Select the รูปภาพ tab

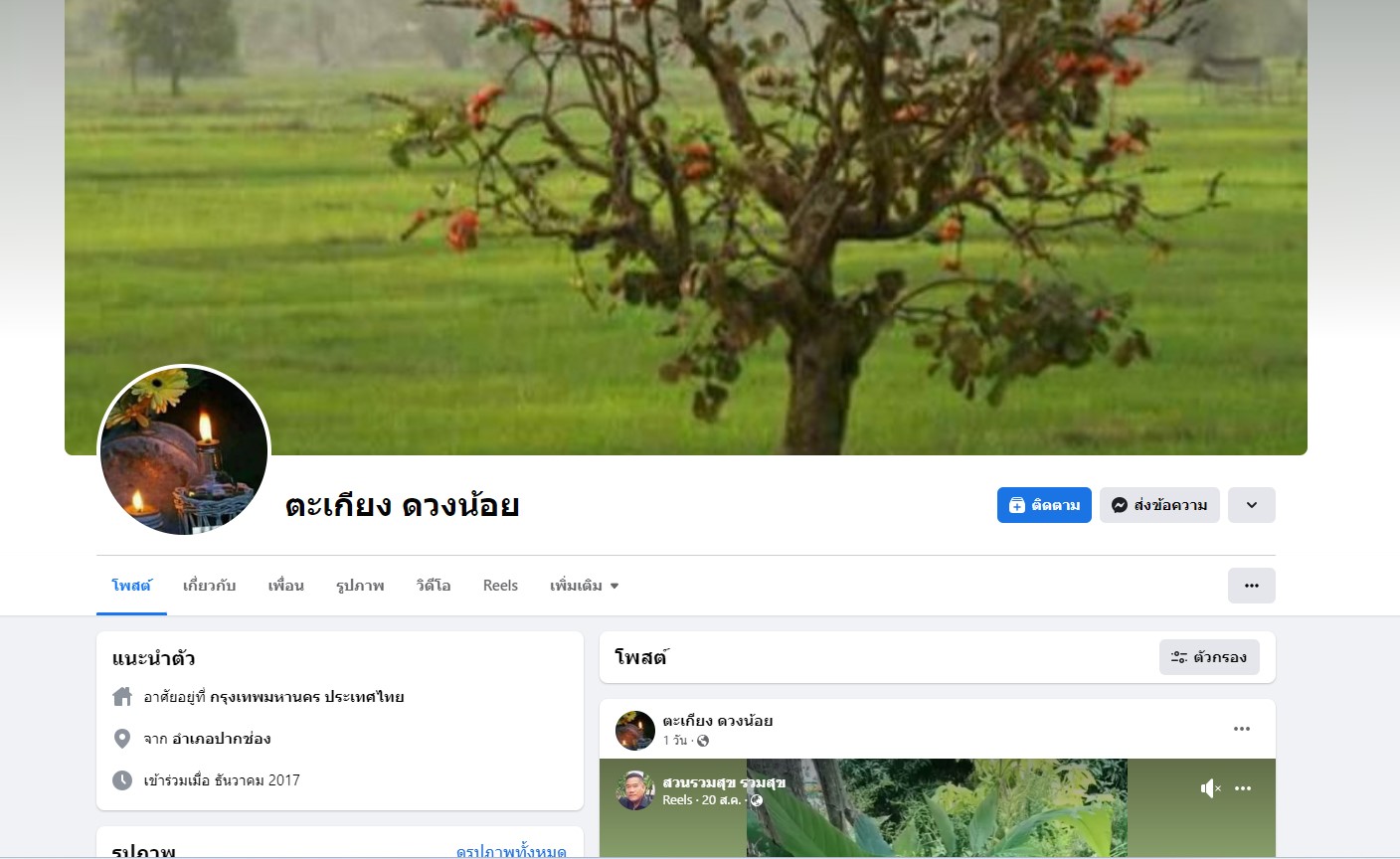pyautogui.click(x=360, y=586)
